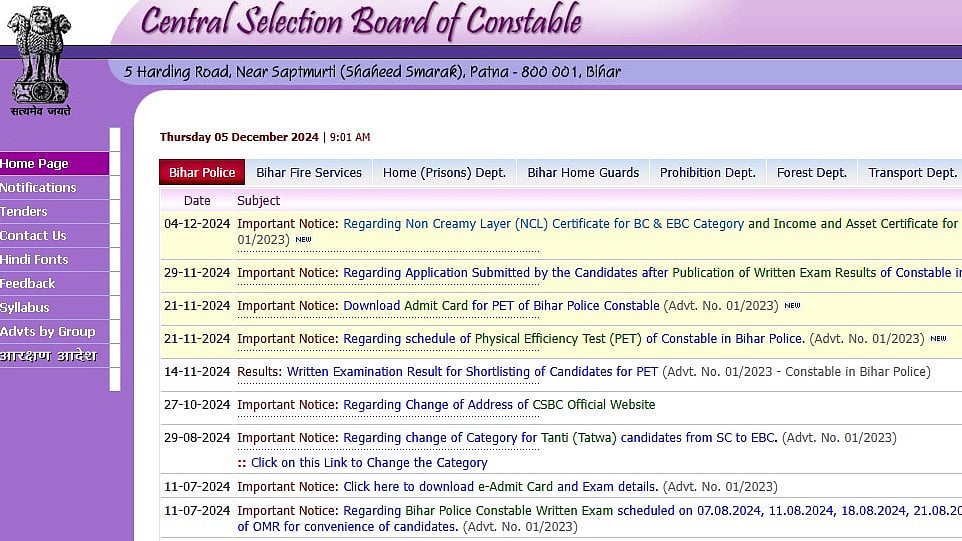Go to Home Page in sidebar
The width and height of the screenshot is (962, 541).
point(35,163)
